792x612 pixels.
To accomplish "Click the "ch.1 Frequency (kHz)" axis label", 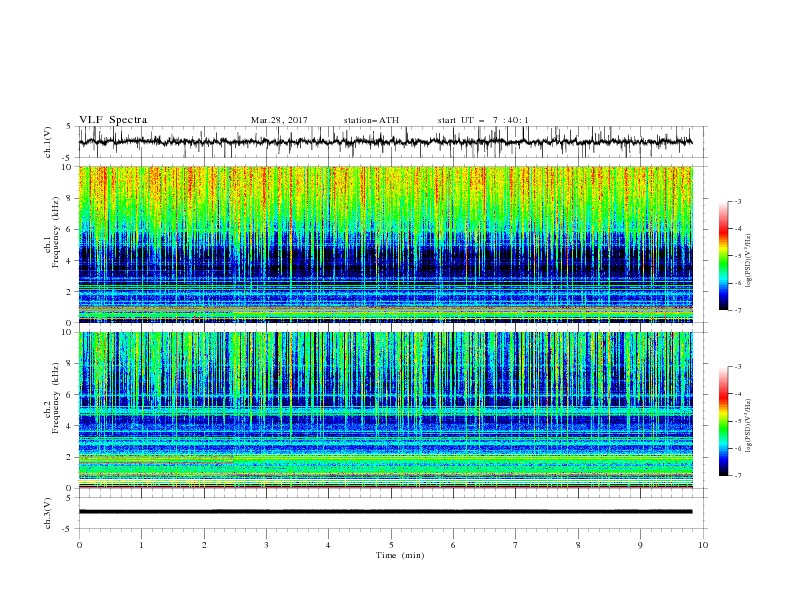I will point(52,232).
